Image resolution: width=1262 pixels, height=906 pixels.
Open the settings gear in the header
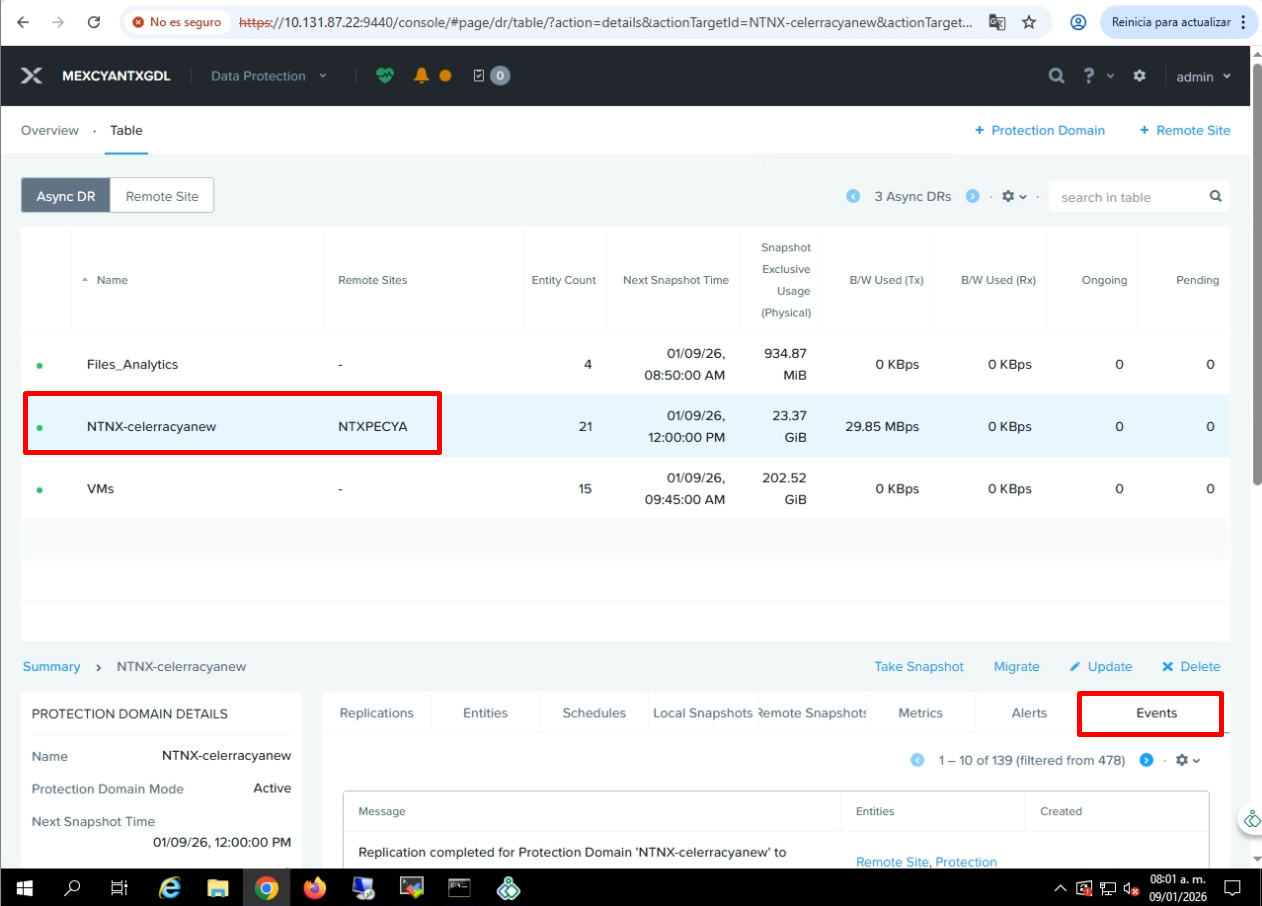pyautogui.click(x=1139, y=76)
